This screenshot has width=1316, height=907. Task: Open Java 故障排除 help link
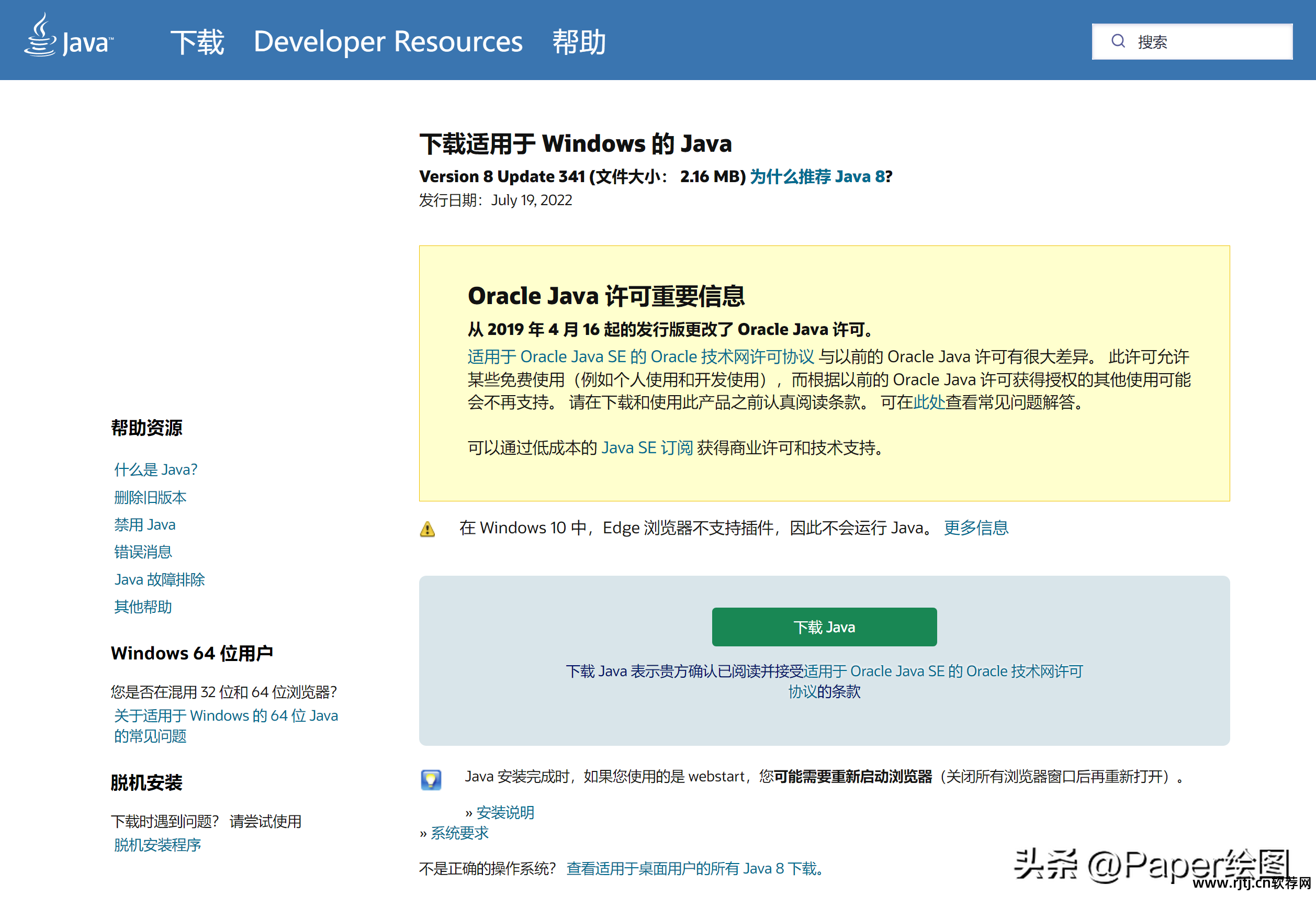click(x=159, y=580)
